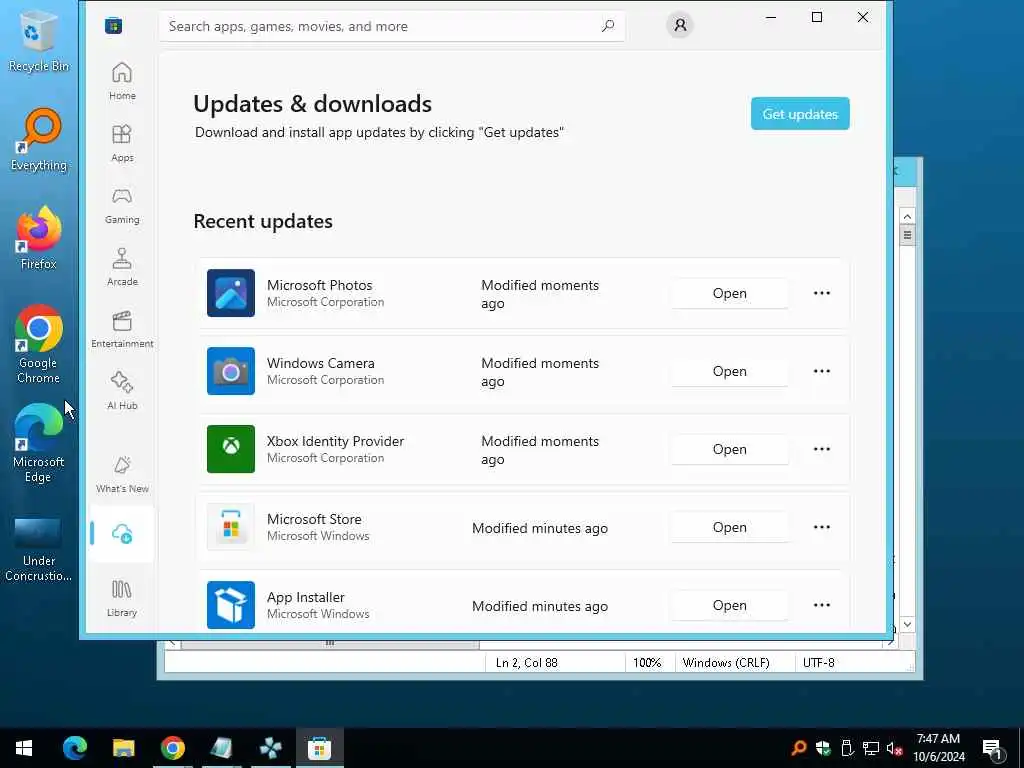Open the Arcade section
The height and width of the screenshot is (768, 1024).
click(122, 267)
